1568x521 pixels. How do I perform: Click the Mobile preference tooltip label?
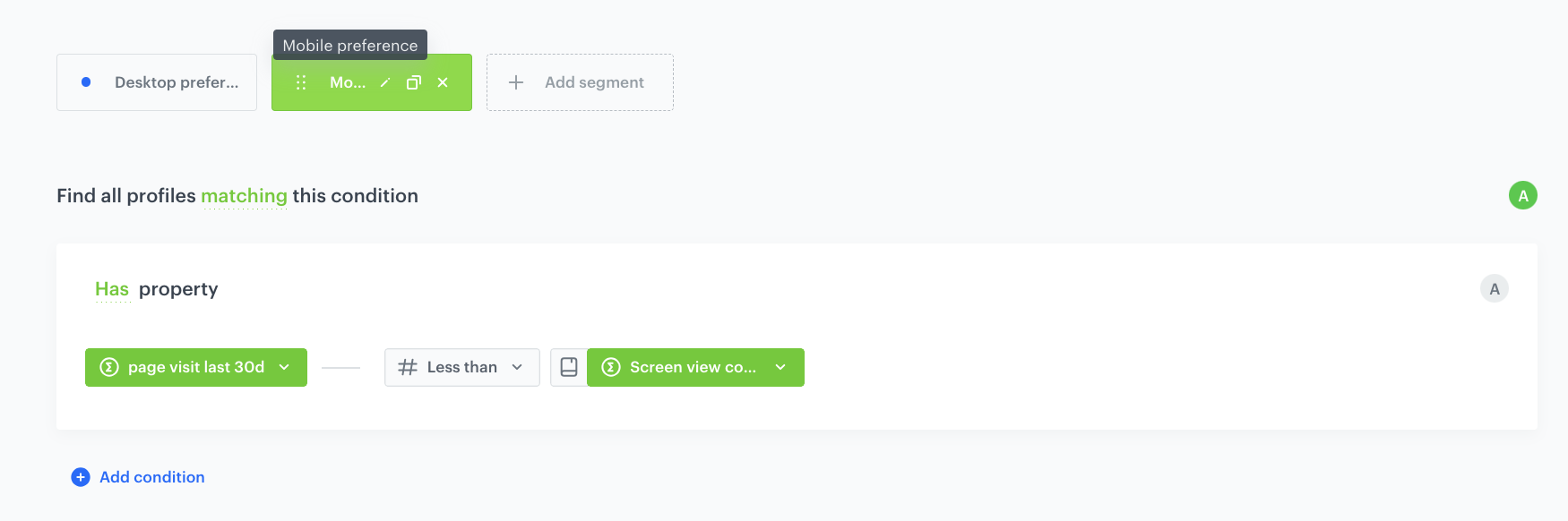pyautogui.click(x=350, y=46)
